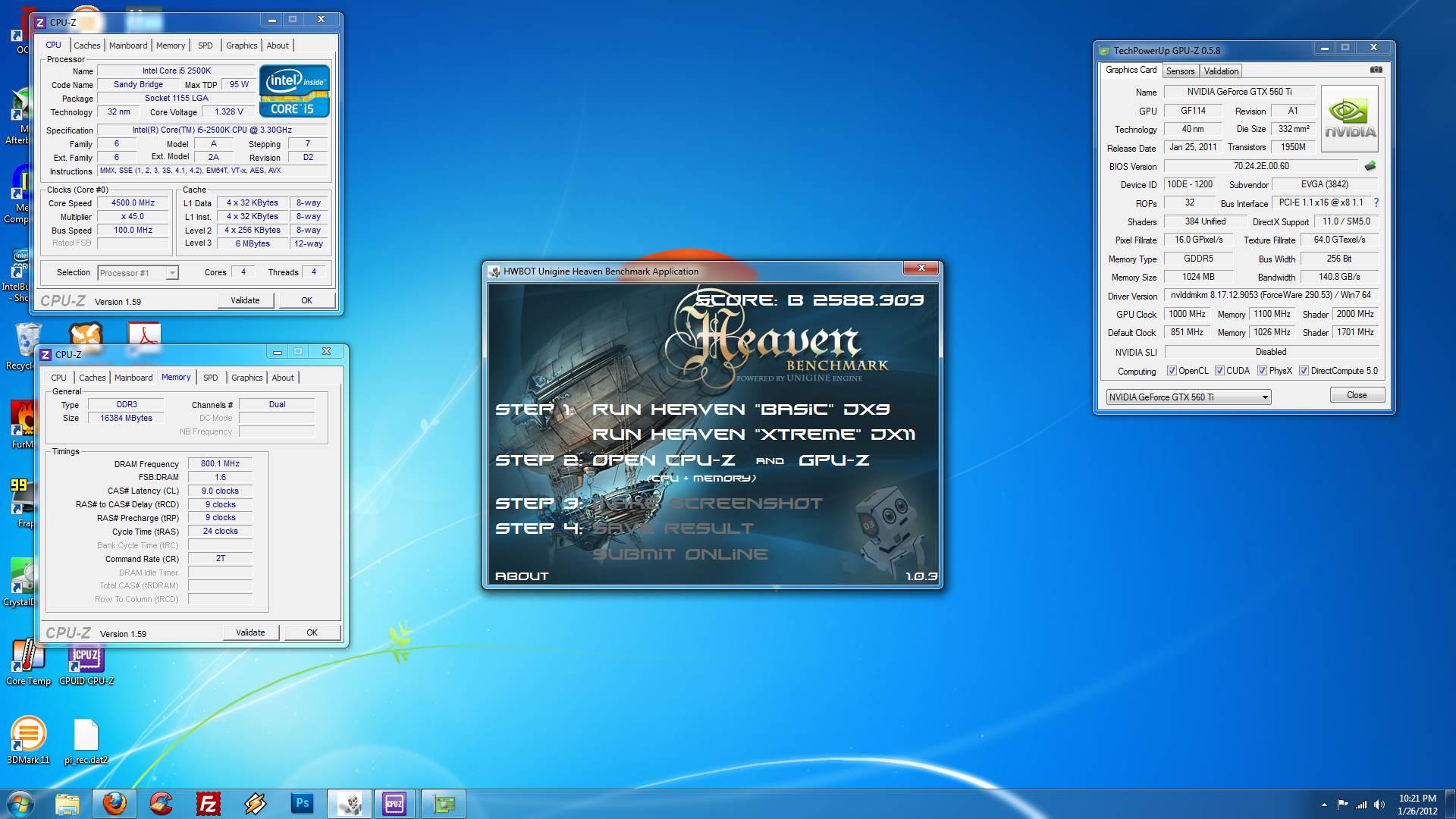Click Validate in the bottom CPU-Z window
Viewport: 1456px width, 819px height.
250,632
